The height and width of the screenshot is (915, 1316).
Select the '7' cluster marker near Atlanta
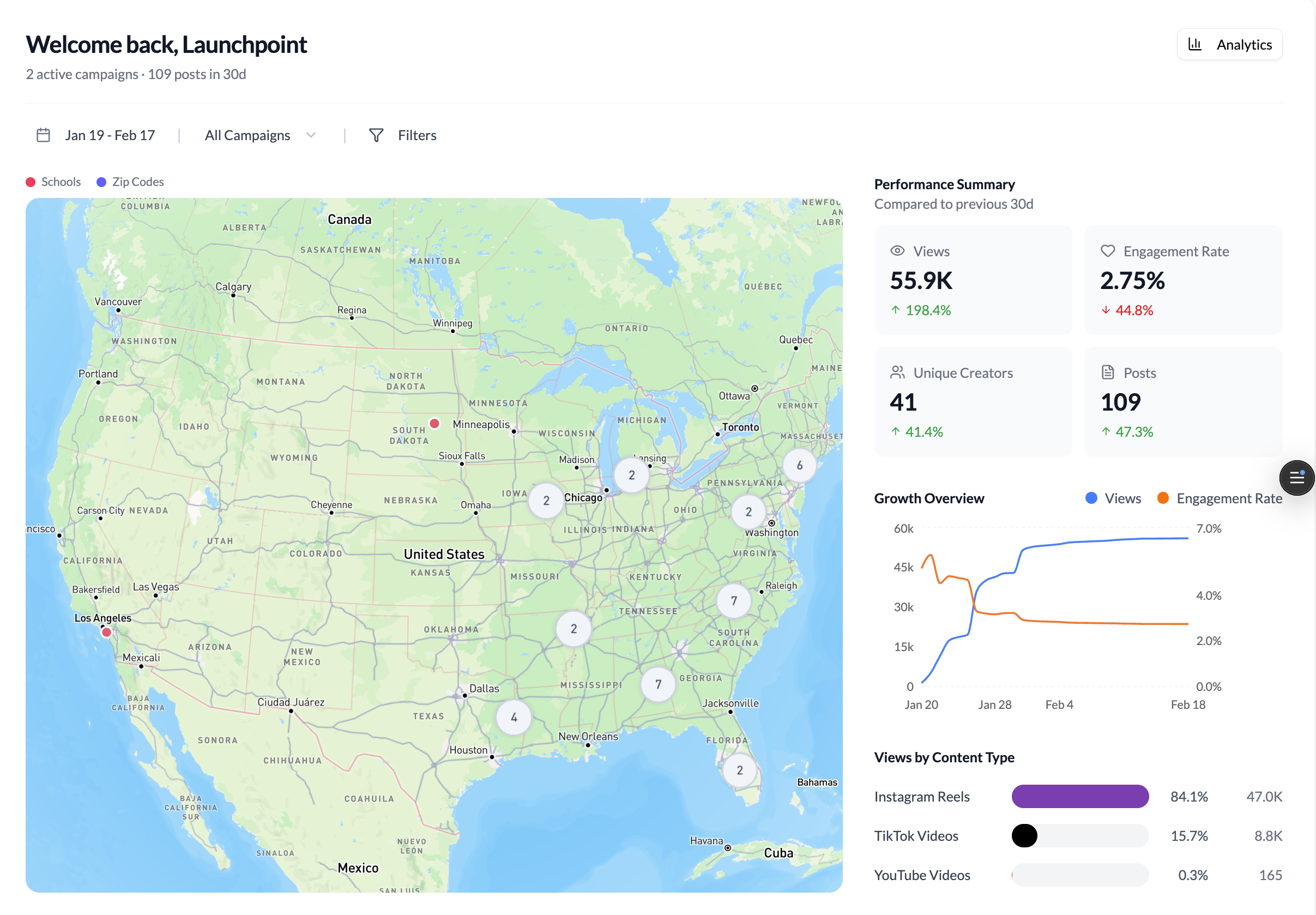click(658, 684)
